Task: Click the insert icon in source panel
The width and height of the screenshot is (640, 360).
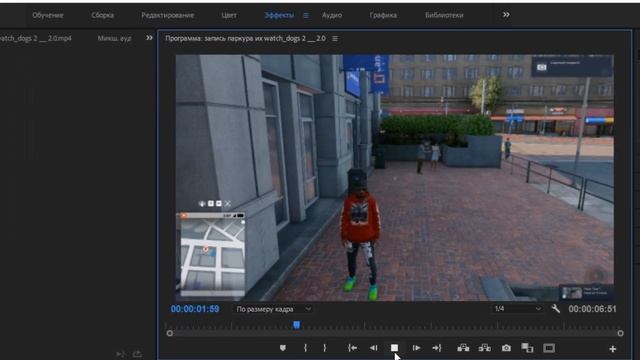Action: pos(120,354)
